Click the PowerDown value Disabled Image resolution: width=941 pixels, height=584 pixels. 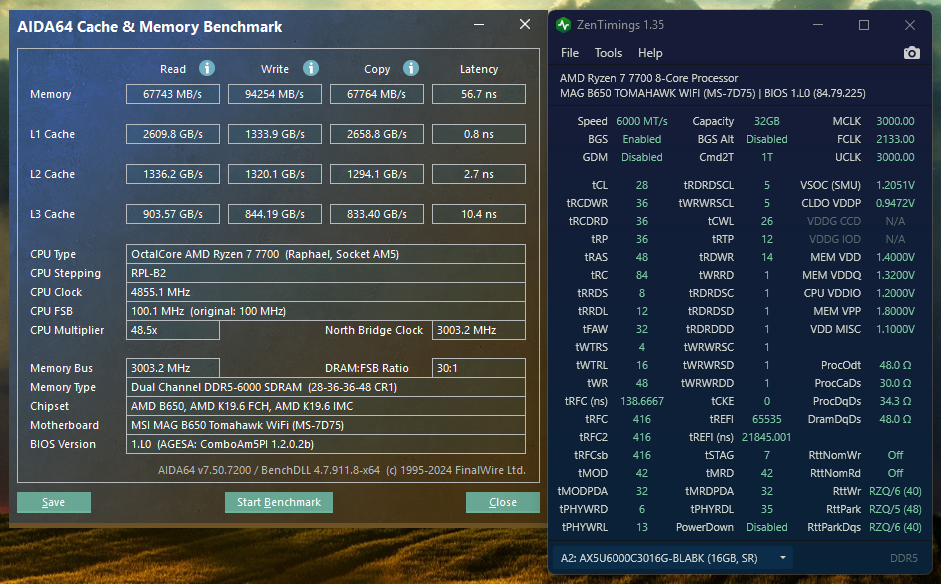click(x=766, y=527)
